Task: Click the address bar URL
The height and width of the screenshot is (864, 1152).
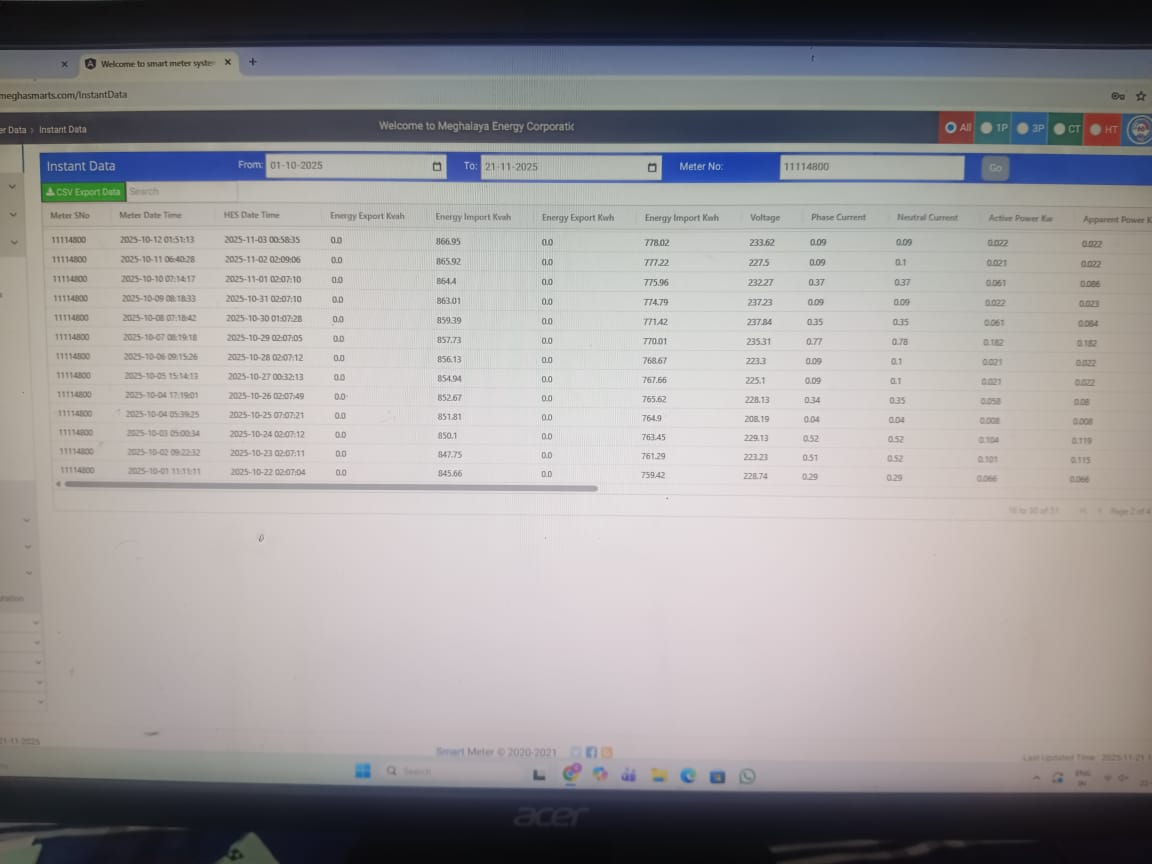Action: (x=64, y=95)
